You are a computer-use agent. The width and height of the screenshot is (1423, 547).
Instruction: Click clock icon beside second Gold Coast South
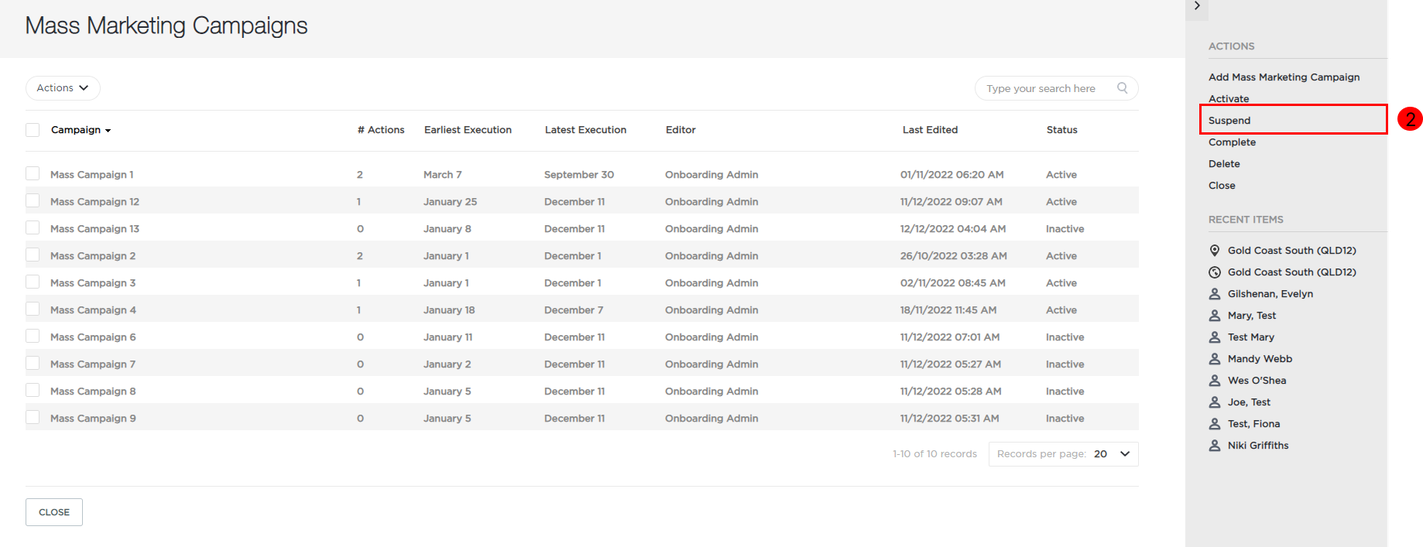[x=1215, y=272]
